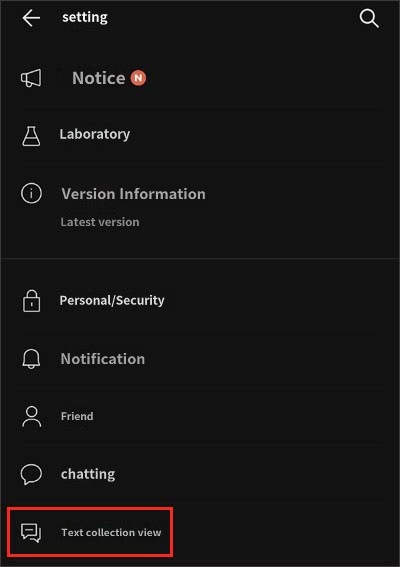400x567 pixels.
Task: Click the flask Laboratory icon
Action: 31,136
